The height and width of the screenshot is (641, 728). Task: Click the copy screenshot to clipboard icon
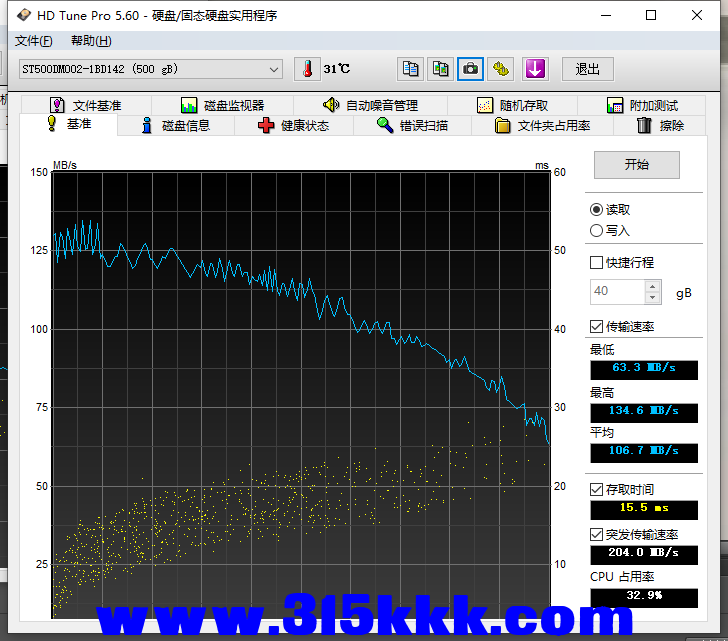[440, 69]
